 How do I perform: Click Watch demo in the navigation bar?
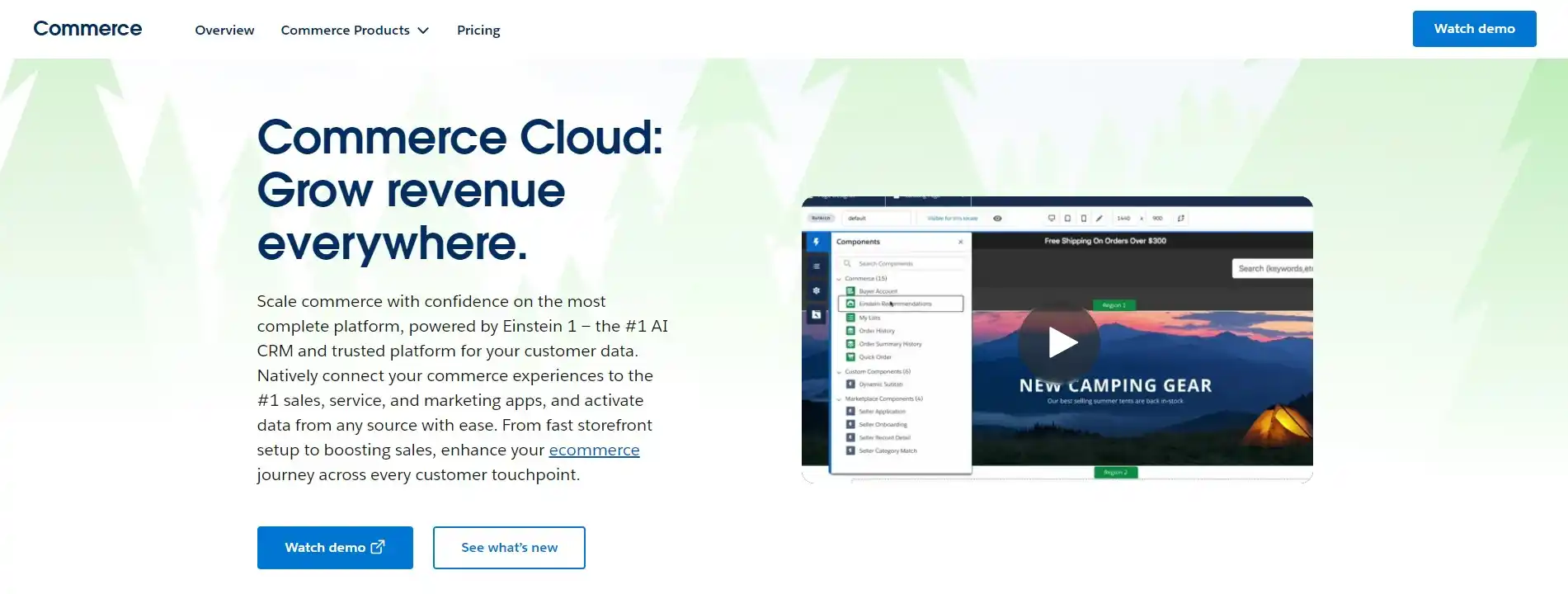(x=1474, y=29)
